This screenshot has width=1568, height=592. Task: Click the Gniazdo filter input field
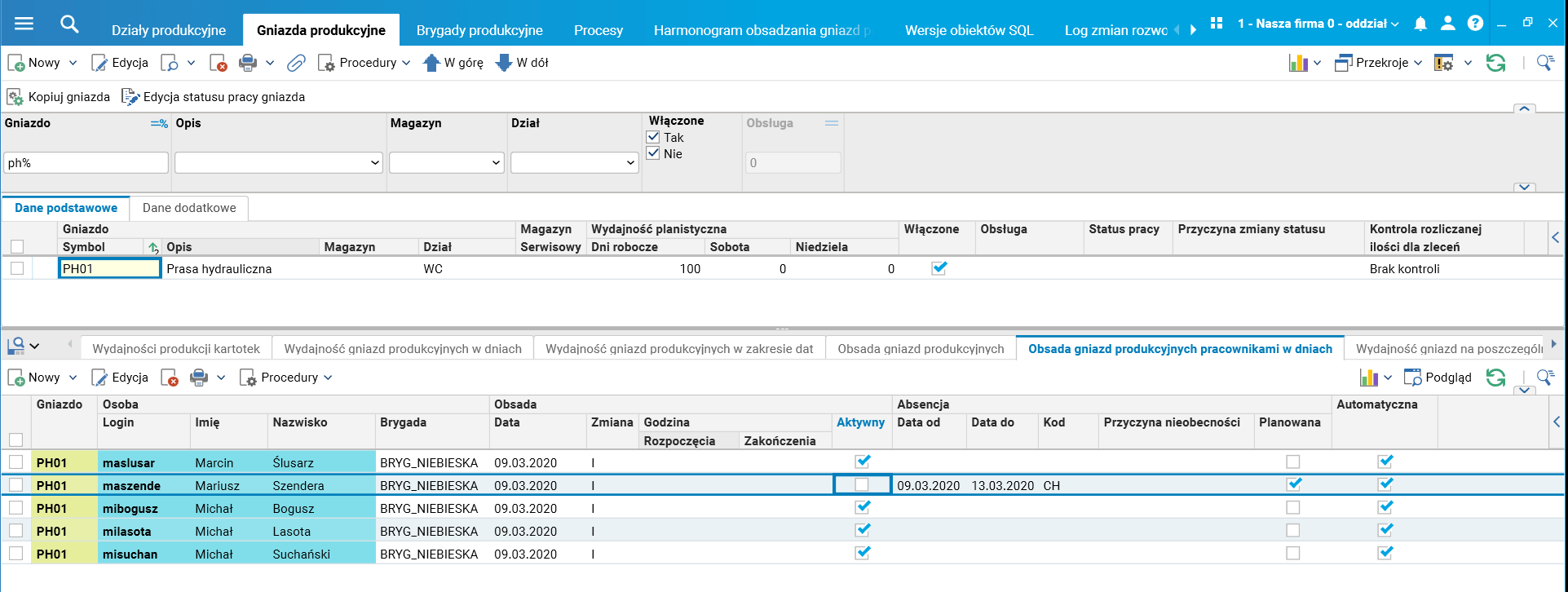[x=86, y=163]
